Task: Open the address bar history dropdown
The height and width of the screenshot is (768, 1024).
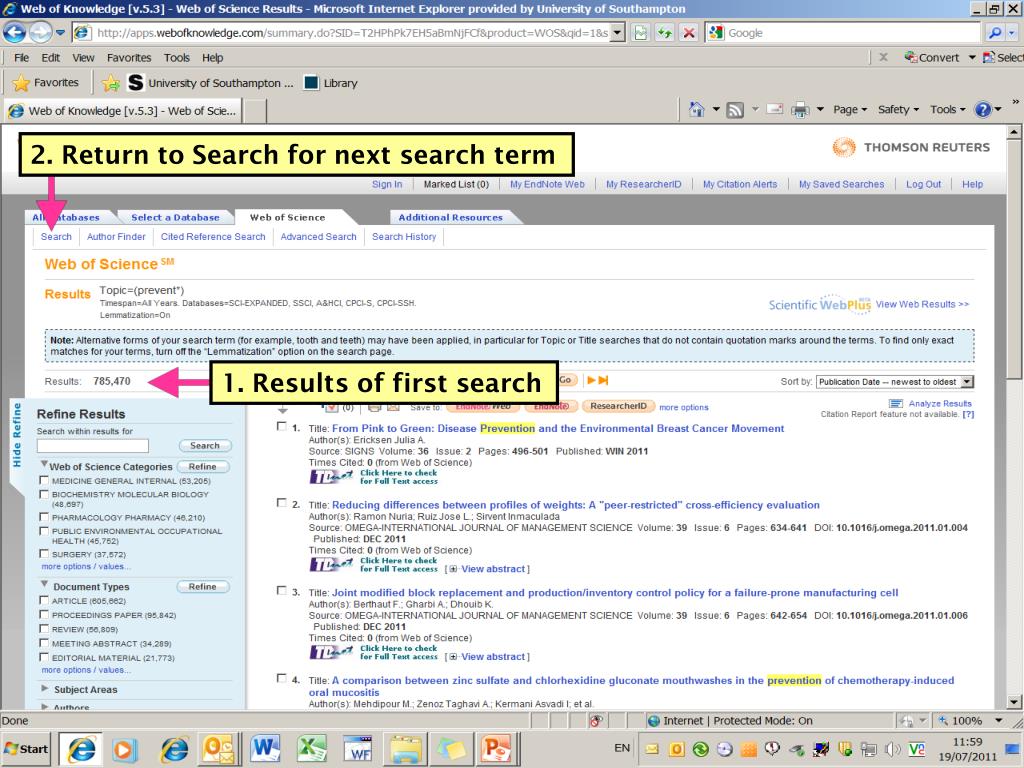Action: [617, 33]
